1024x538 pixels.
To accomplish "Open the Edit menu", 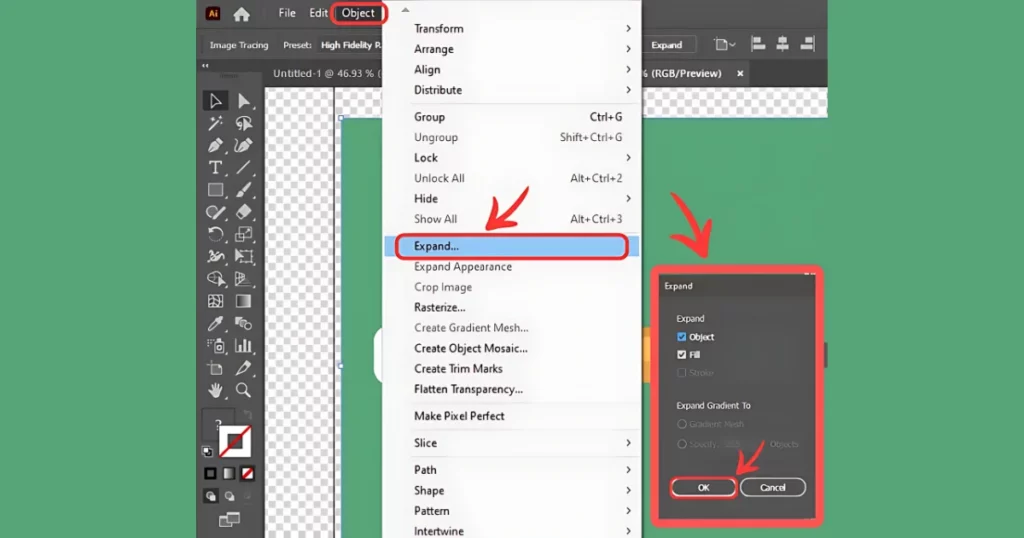I will coord(318,13).
